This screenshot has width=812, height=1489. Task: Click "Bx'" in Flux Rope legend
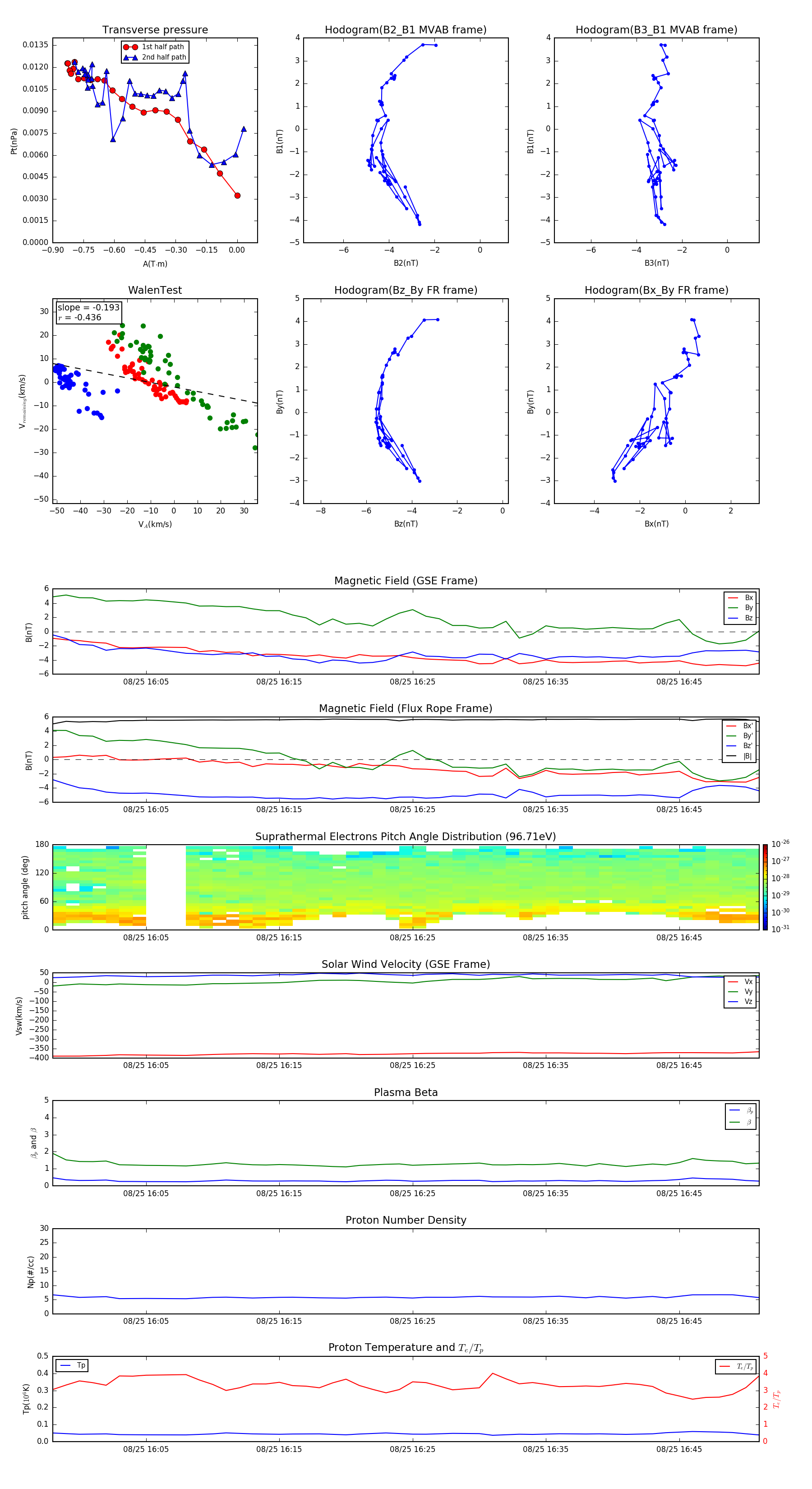coord(740,726)
